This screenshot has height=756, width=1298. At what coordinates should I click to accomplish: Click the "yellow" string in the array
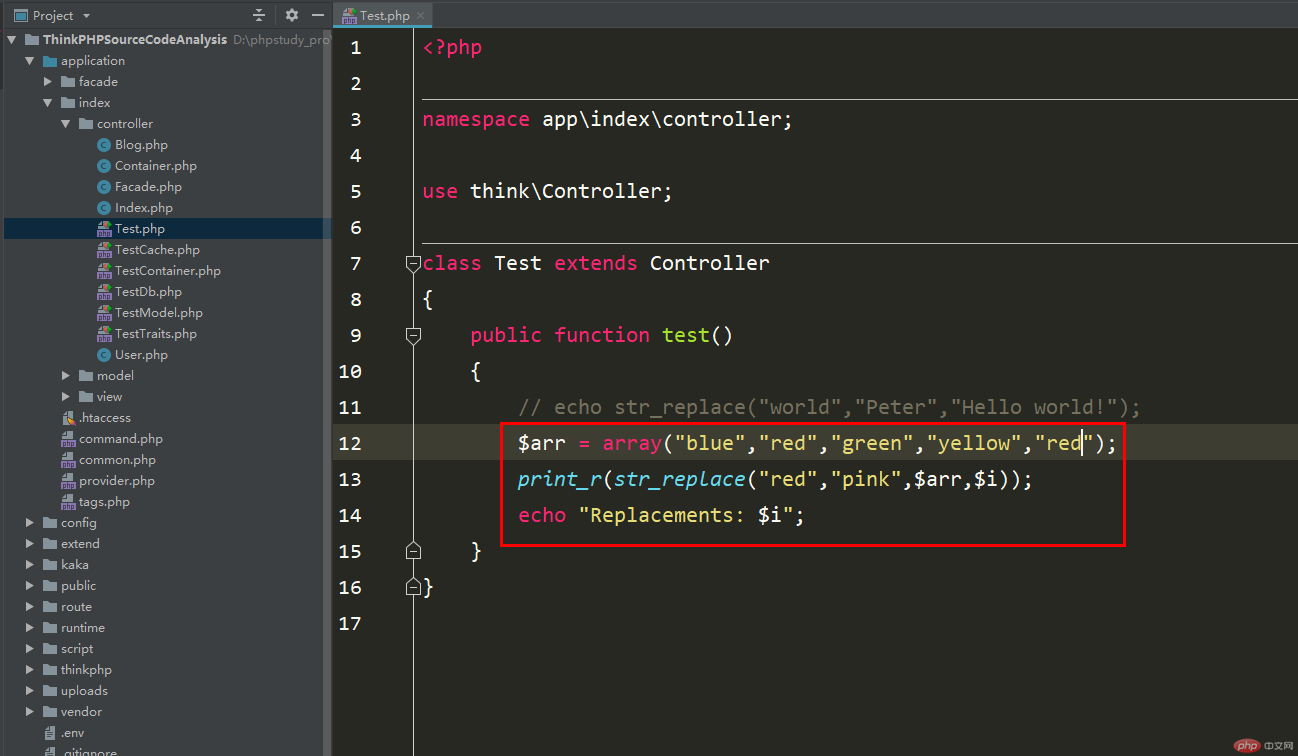[x=974, y=444]
